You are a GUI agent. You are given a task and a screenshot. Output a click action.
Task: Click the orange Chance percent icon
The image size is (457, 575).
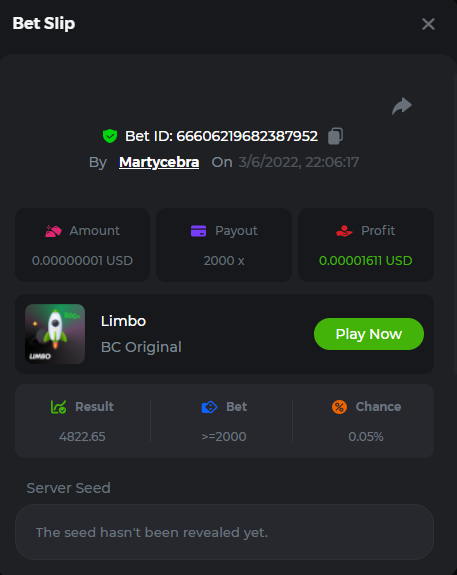(339, 407)
